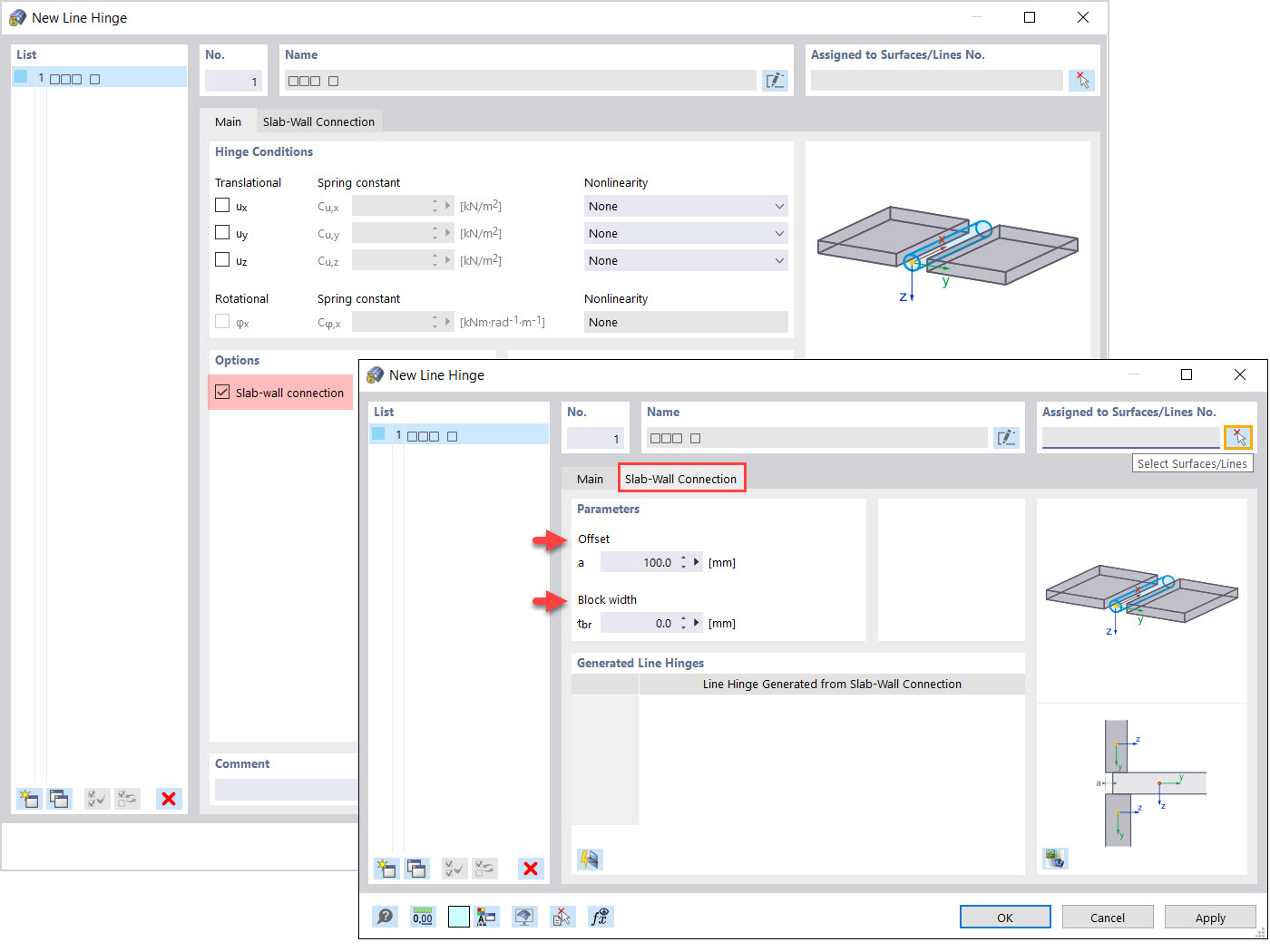Click the Assigned to Surfaces/Lines field in back dialog

[937, 81]
